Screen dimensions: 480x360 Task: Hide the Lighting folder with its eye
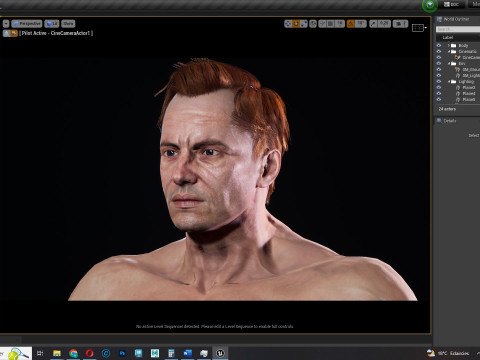coord(439,81)
